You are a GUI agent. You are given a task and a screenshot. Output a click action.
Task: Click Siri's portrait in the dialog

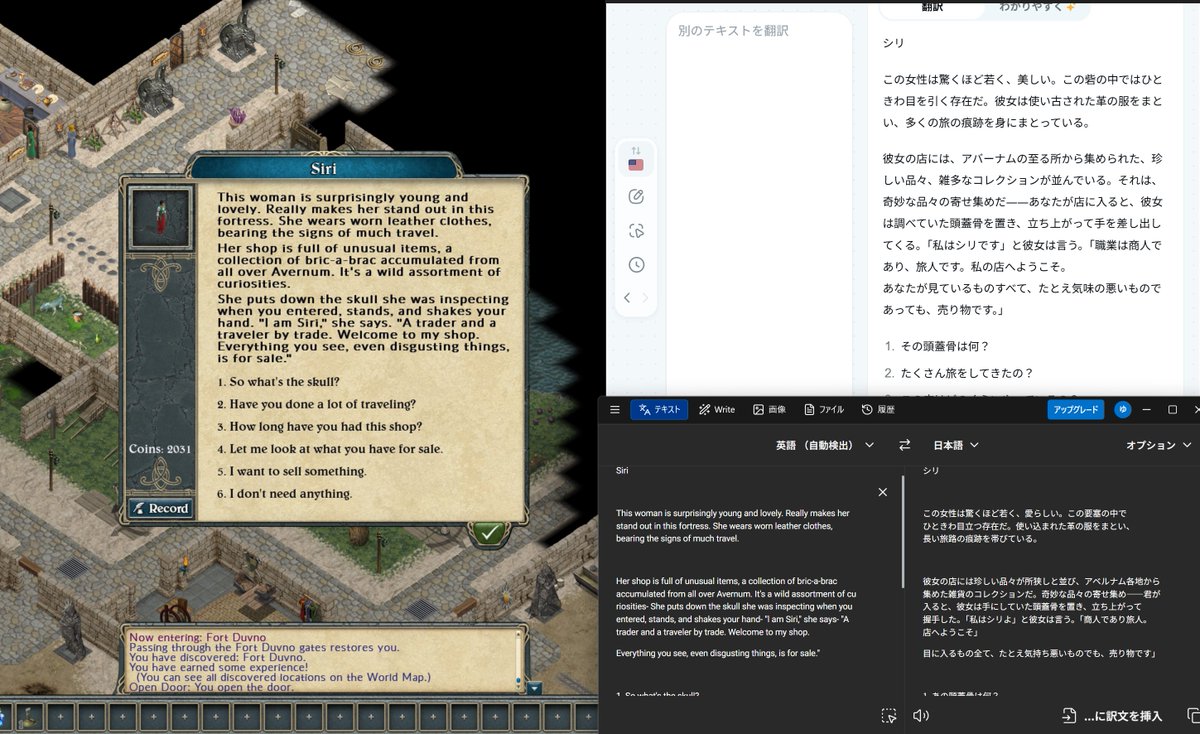pos(159,217)
